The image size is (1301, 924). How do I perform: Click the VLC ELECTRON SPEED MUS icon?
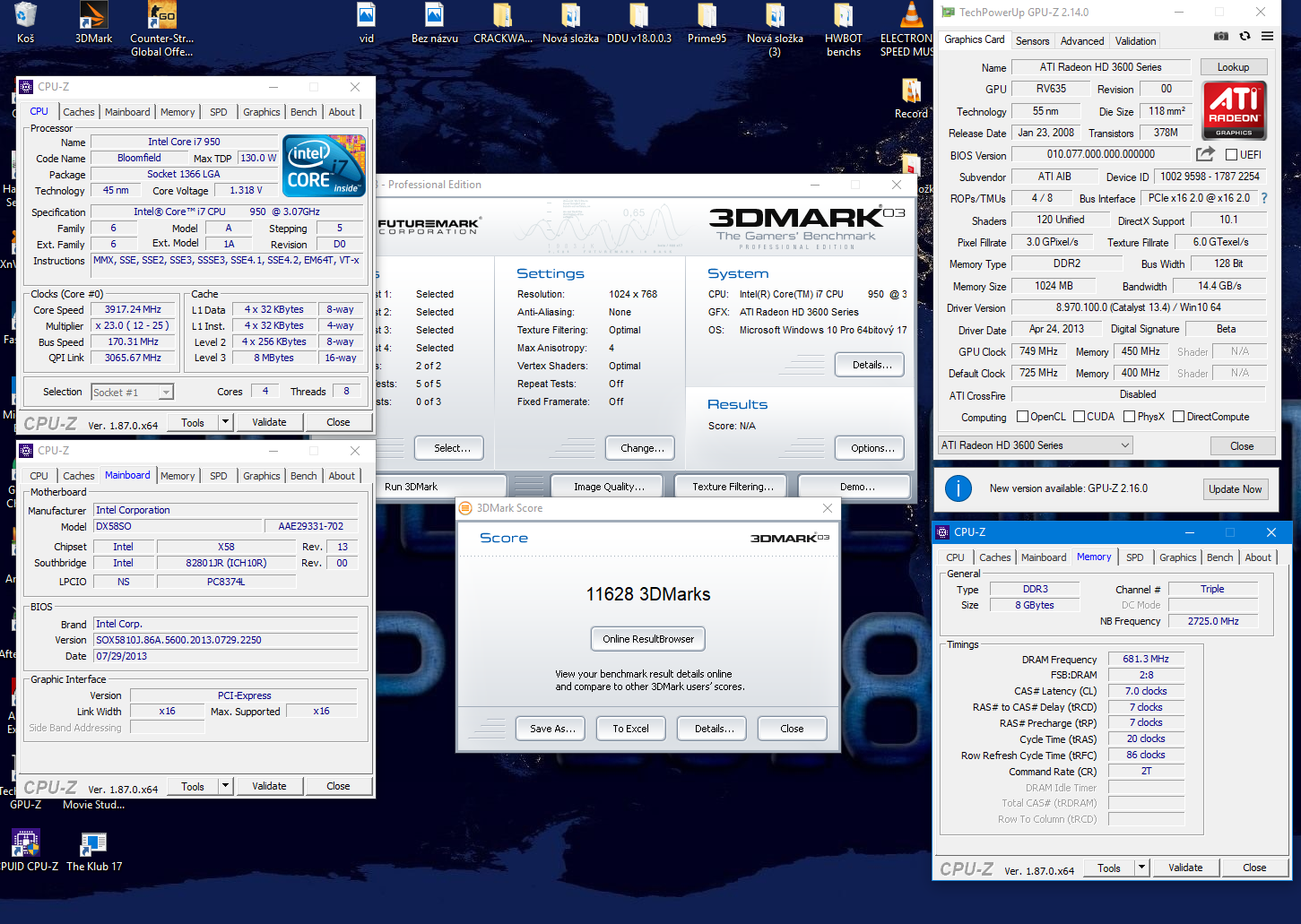(x=907, y=29)
